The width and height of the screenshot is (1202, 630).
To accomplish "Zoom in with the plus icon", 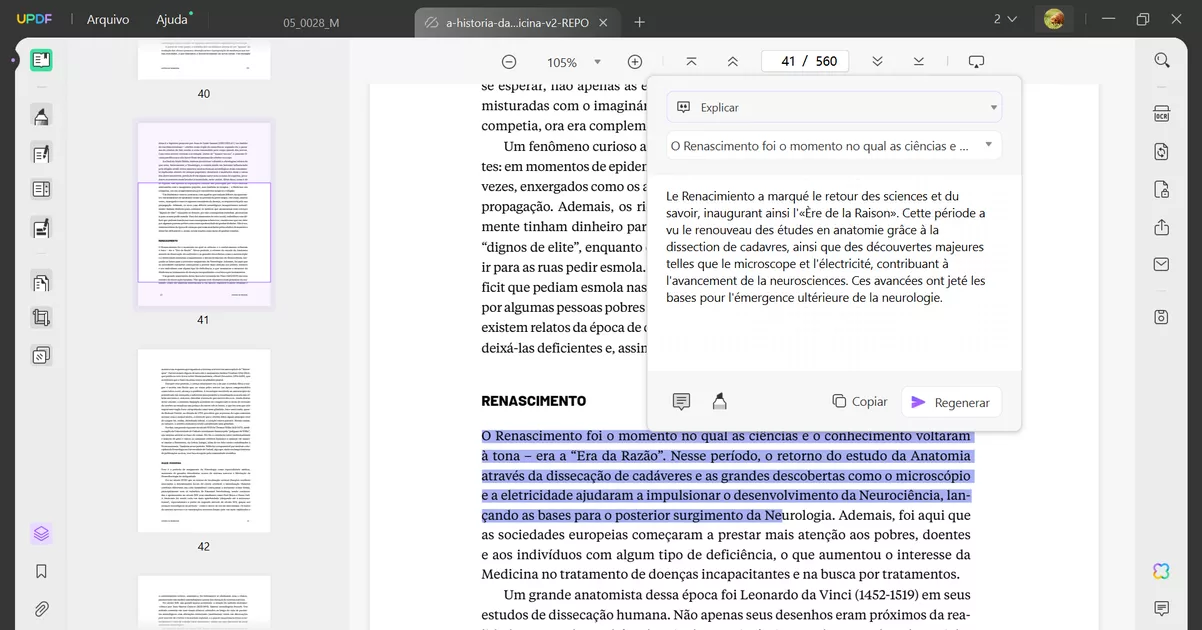I will click(634, 60).
